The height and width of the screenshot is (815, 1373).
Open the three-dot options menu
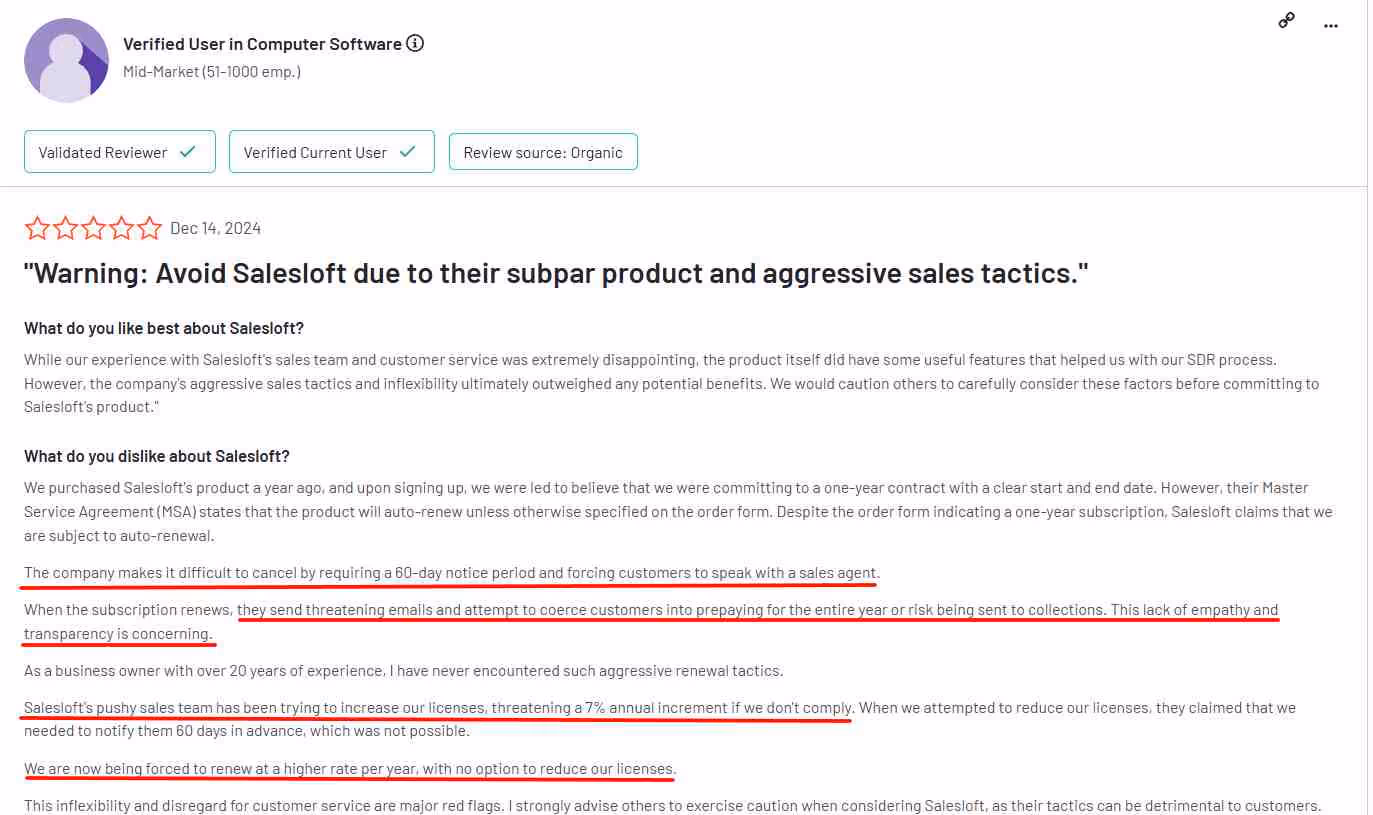coord(1330,25)
